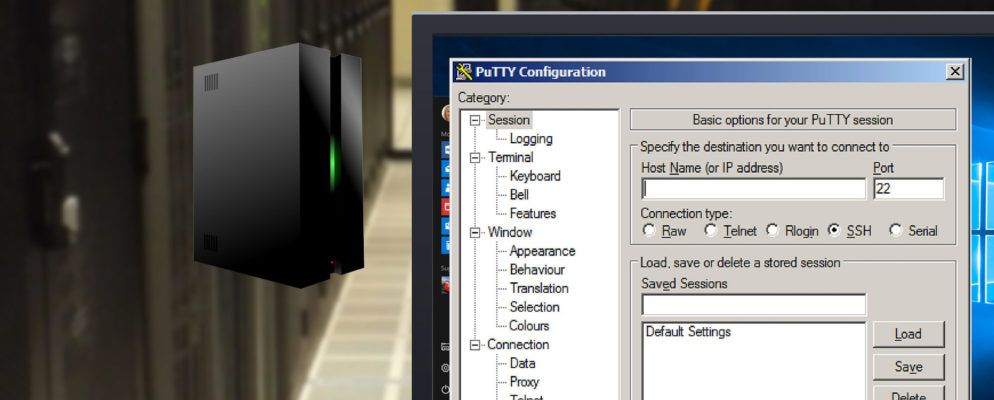Collapse the Terminal tree node
994x400 pixels.
click(x=475, y=157)
